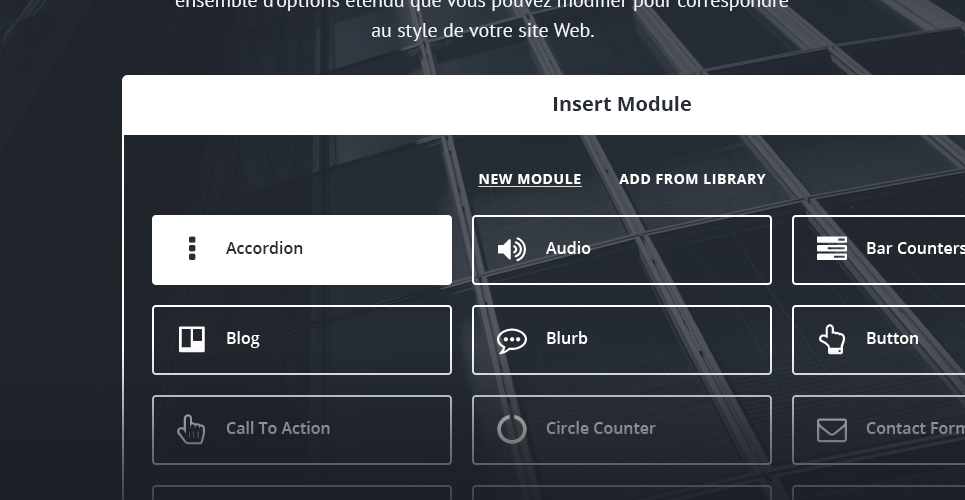Click the Accordion three-dots icon
This screenshot has width=965, height=500.
coord(192,248)
